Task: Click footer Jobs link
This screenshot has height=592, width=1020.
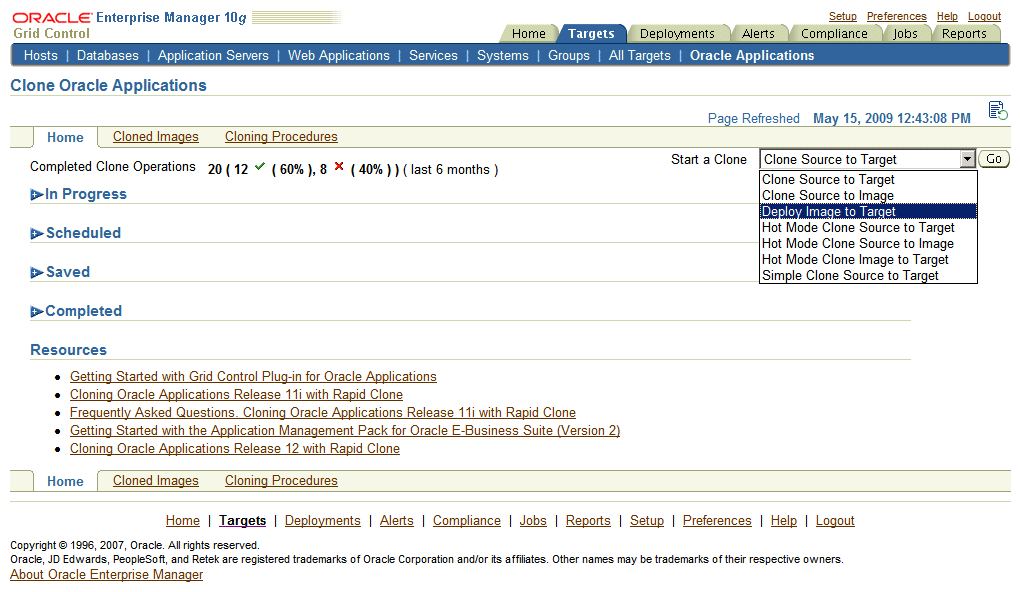Action: 533,520
